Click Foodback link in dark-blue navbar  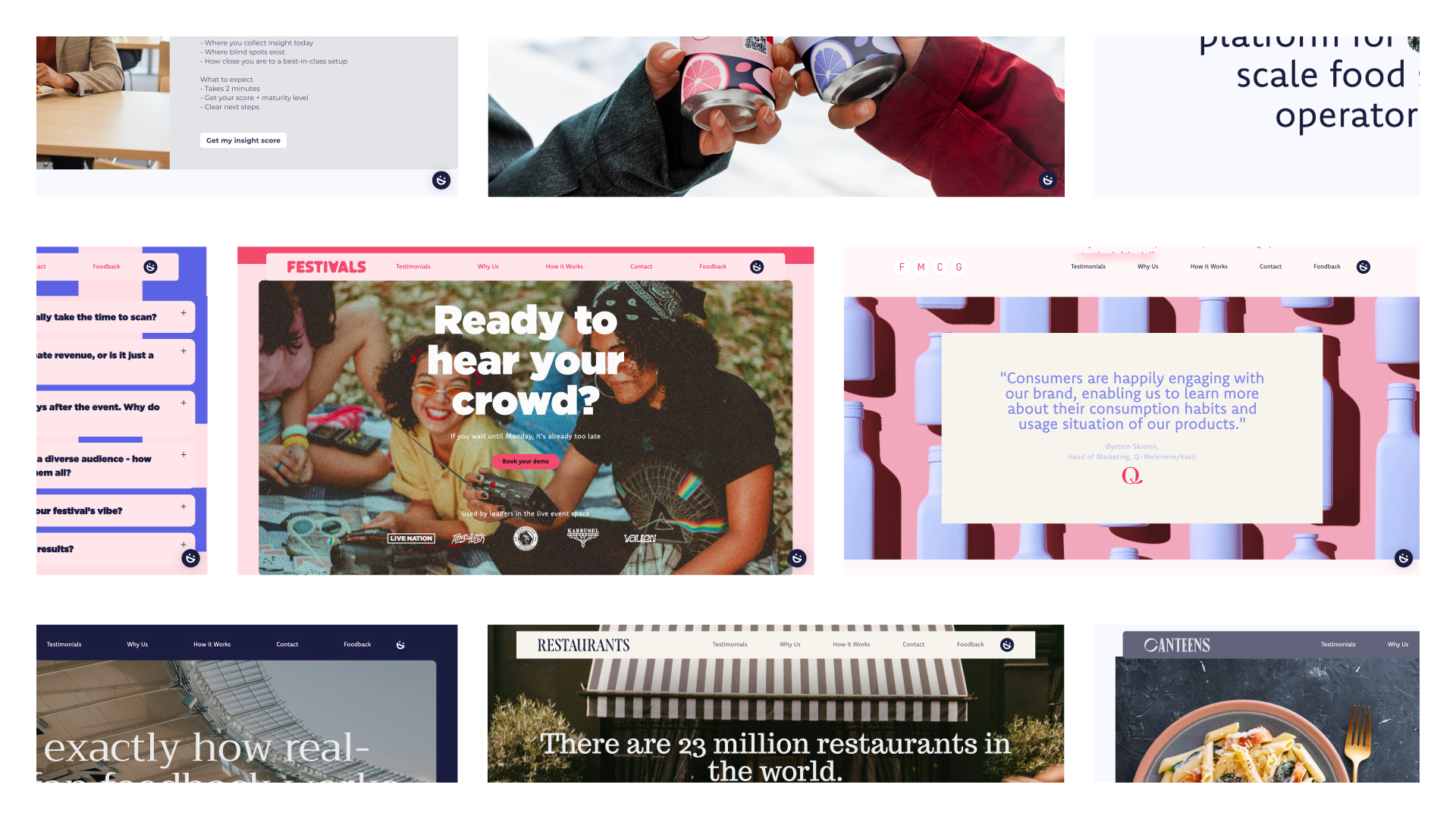point(357,645)
